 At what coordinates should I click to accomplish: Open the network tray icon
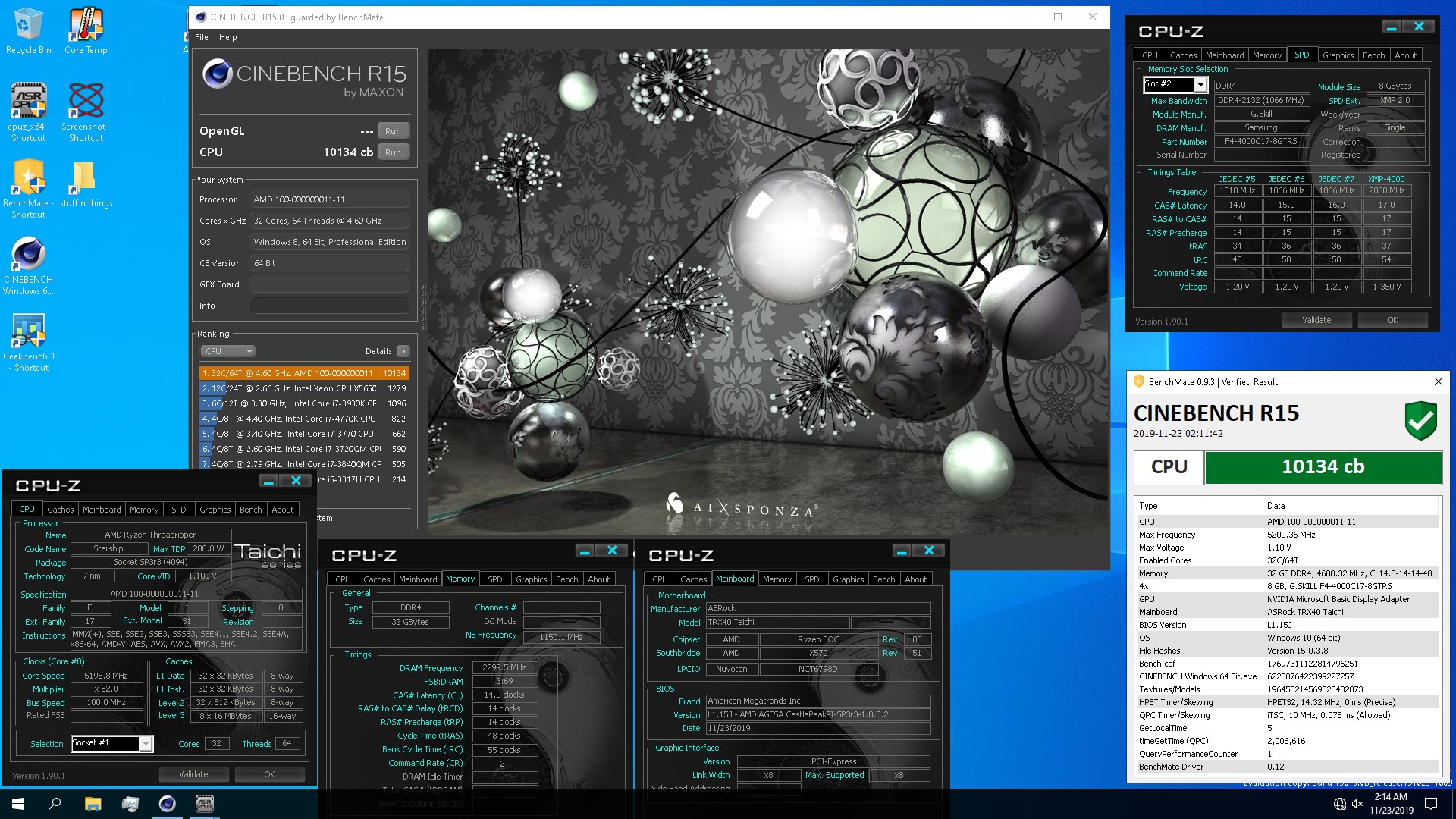point(1340,804)
